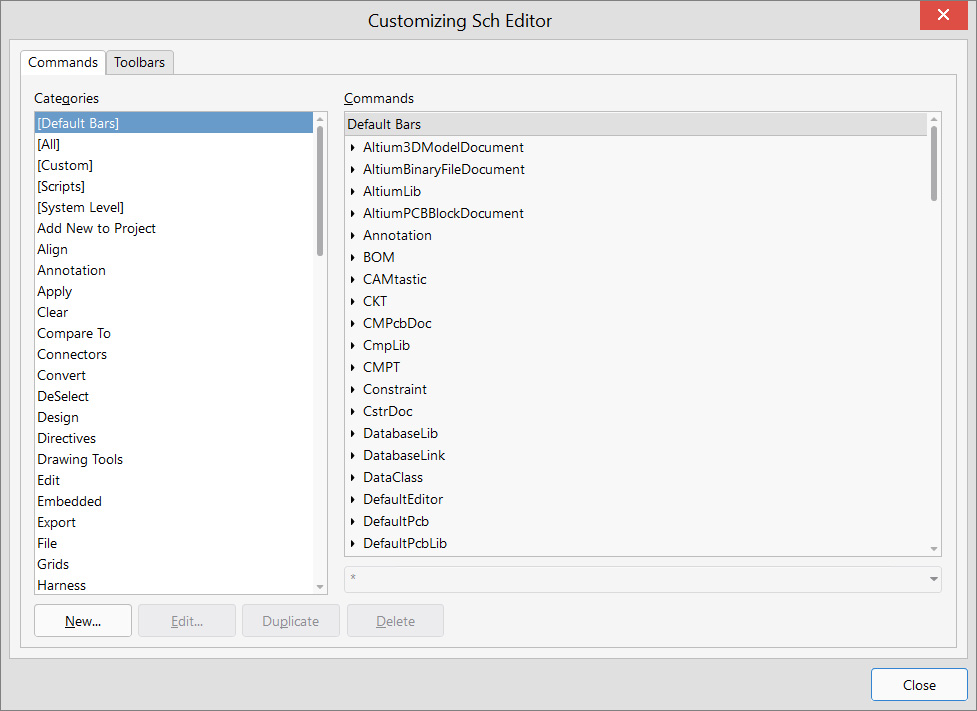Viewport: 977px width, 711px height.
Task: Click Categories list scroll-up arrow
Action: click(320, 119)
